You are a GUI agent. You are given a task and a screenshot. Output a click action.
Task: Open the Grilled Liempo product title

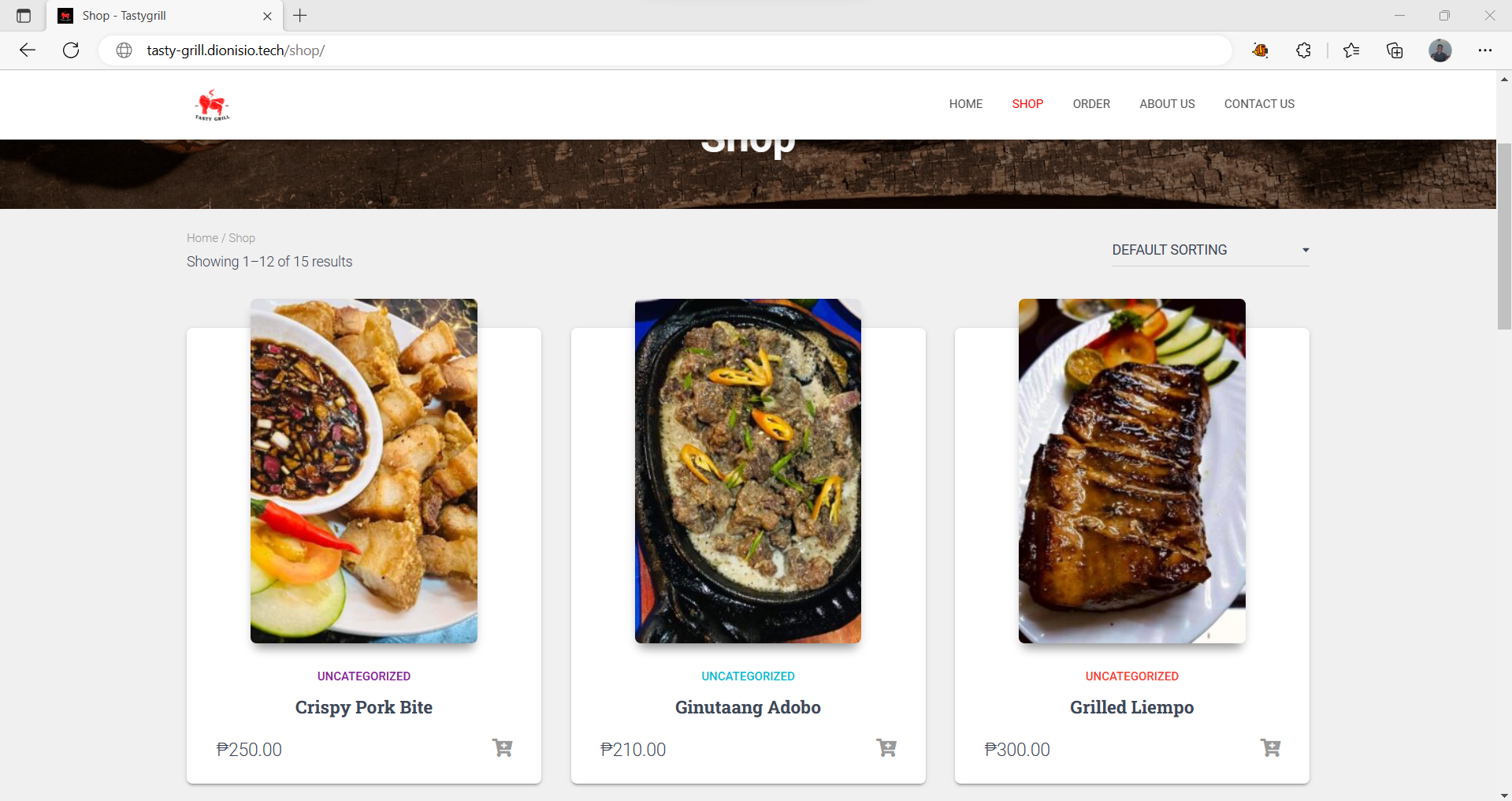1131,707
